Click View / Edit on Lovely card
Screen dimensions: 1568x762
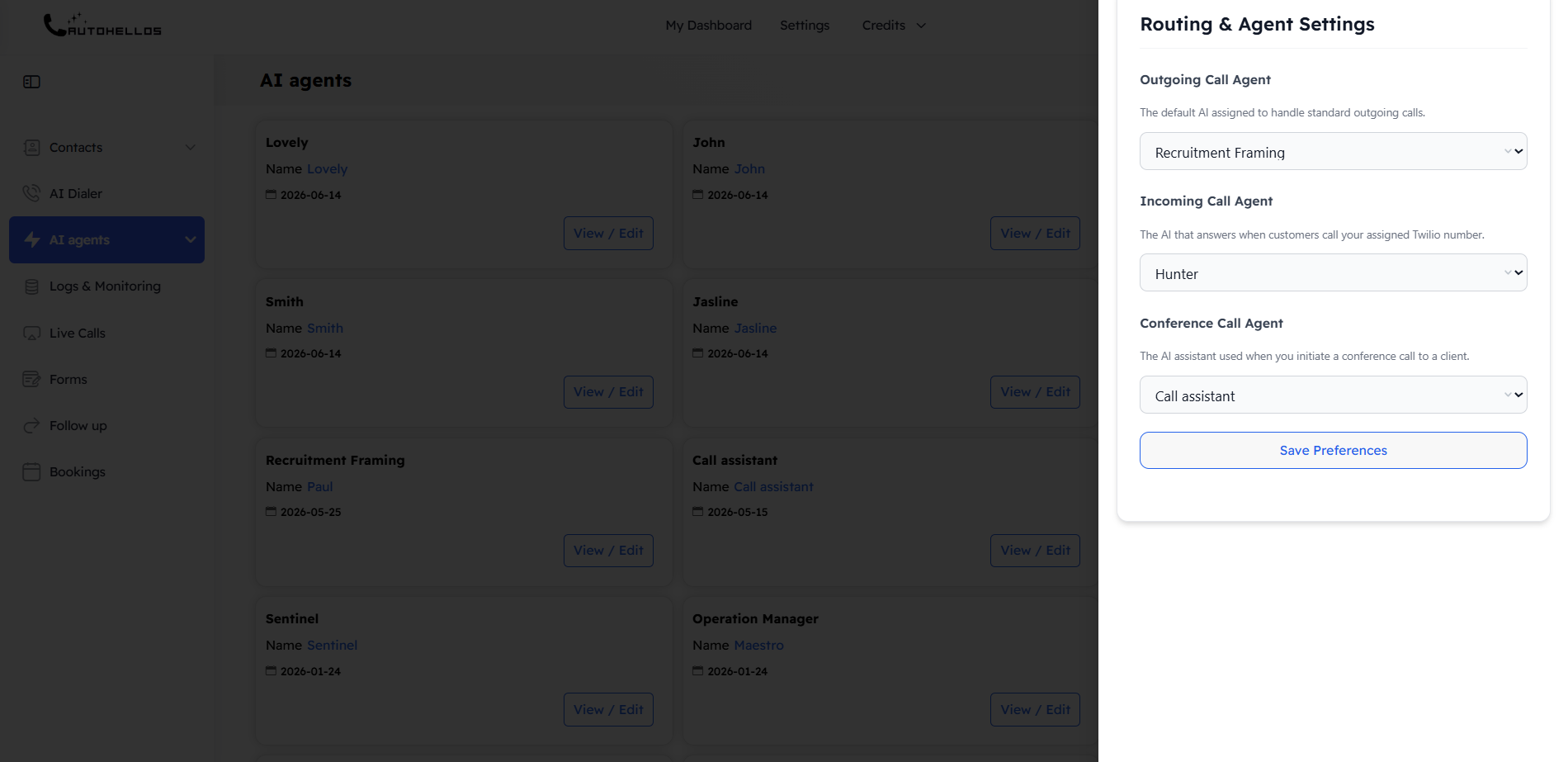click(x=608, y=233)
